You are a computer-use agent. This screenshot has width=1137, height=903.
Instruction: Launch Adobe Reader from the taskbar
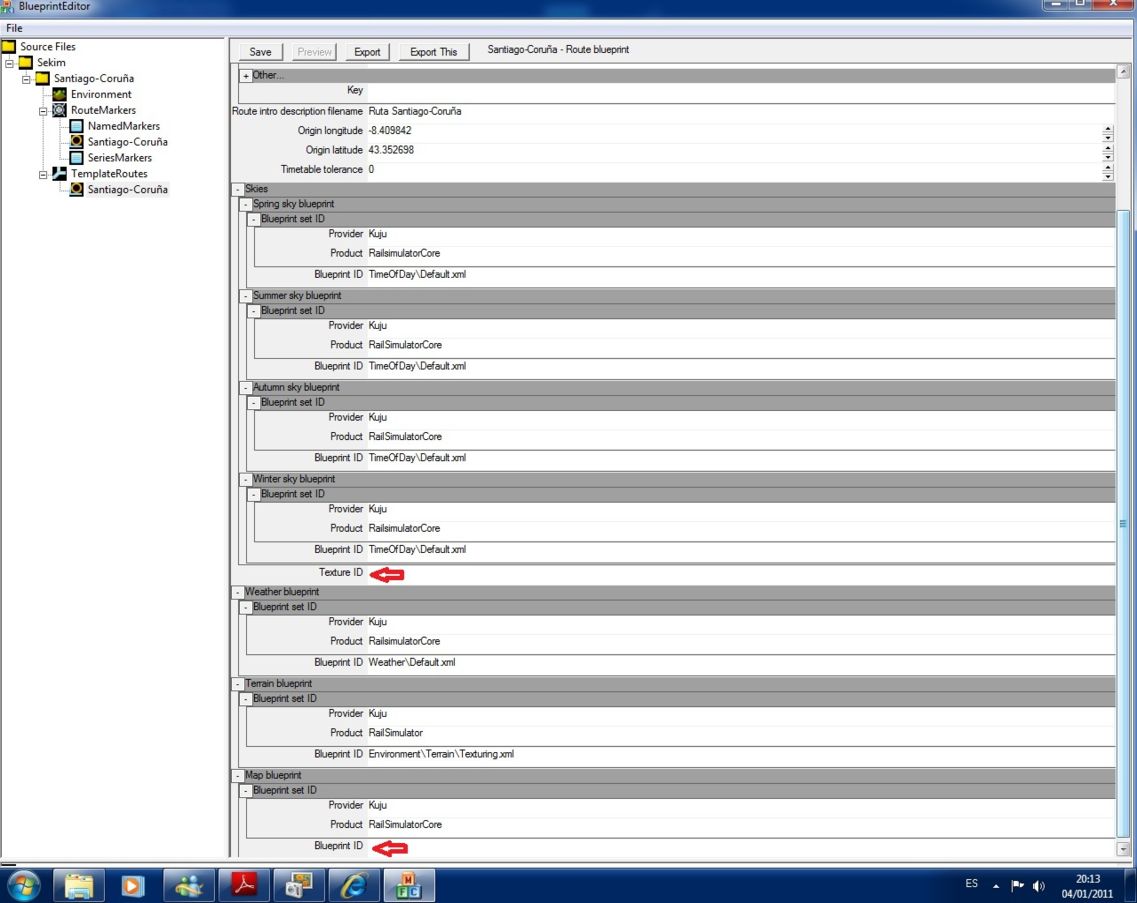pos(244,885)
